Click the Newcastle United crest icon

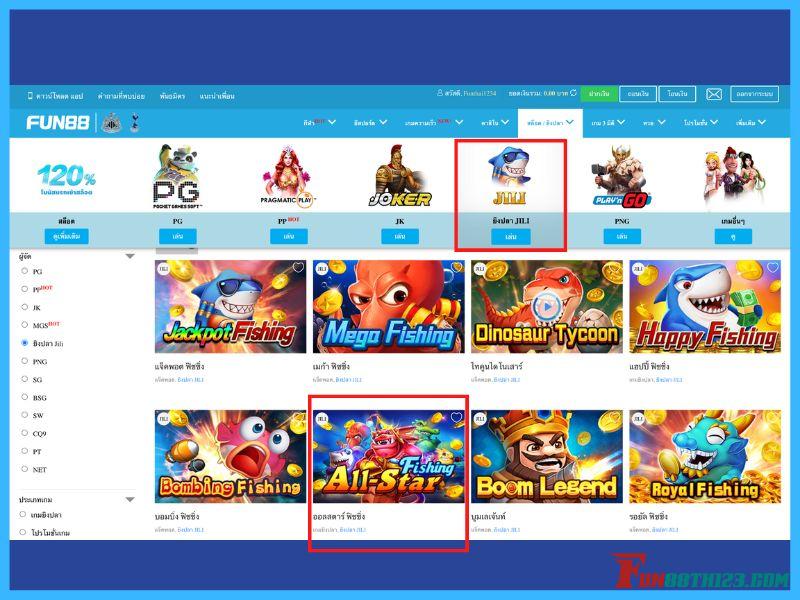tap(111, 123)
